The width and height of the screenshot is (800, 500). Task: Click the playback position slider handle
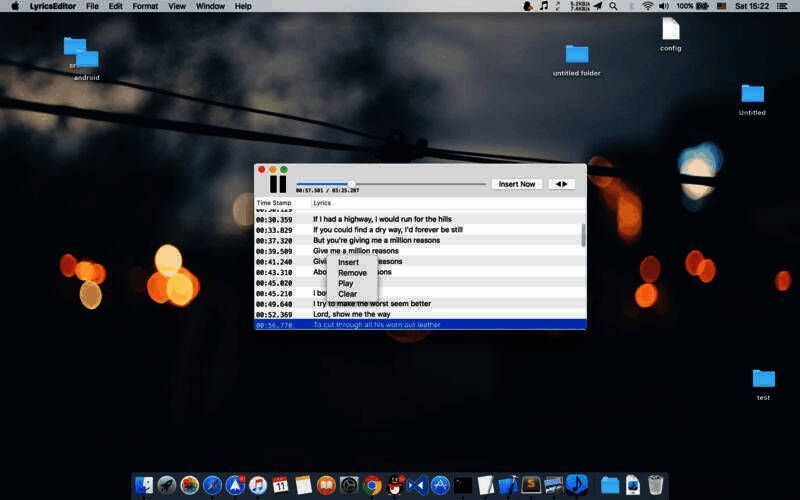(x=351, y=184)
